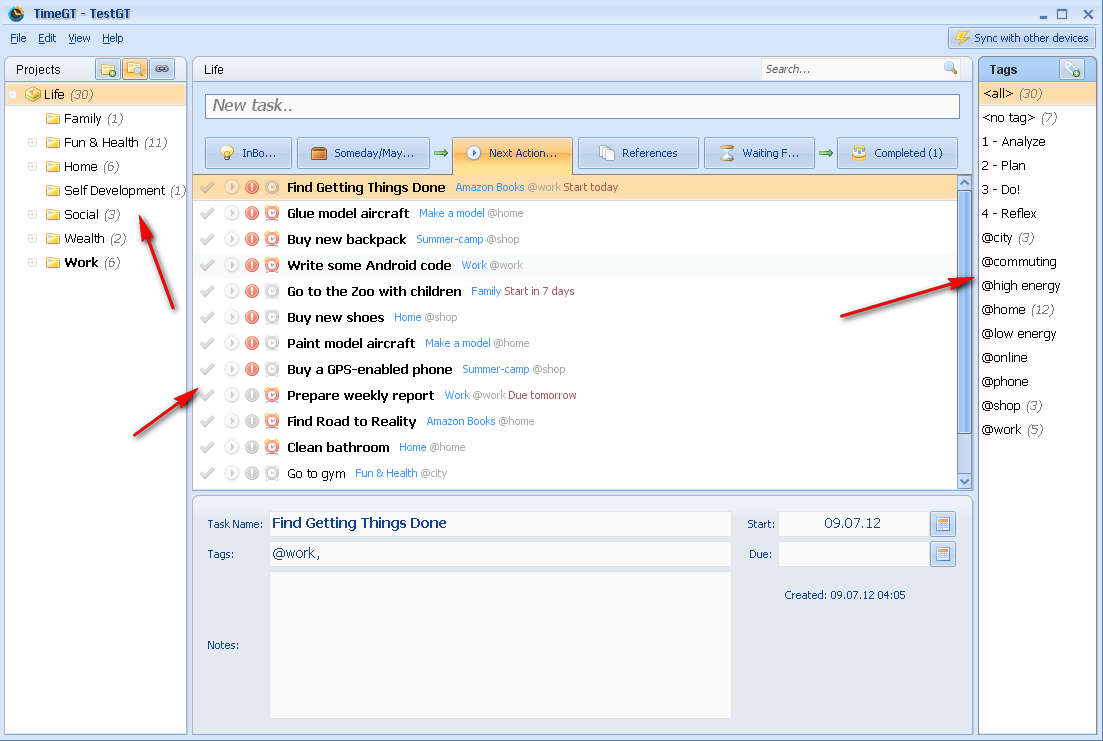Check off the Clean bathroom task
This screenshot has height=741, width=1103.
click(207, 447)
